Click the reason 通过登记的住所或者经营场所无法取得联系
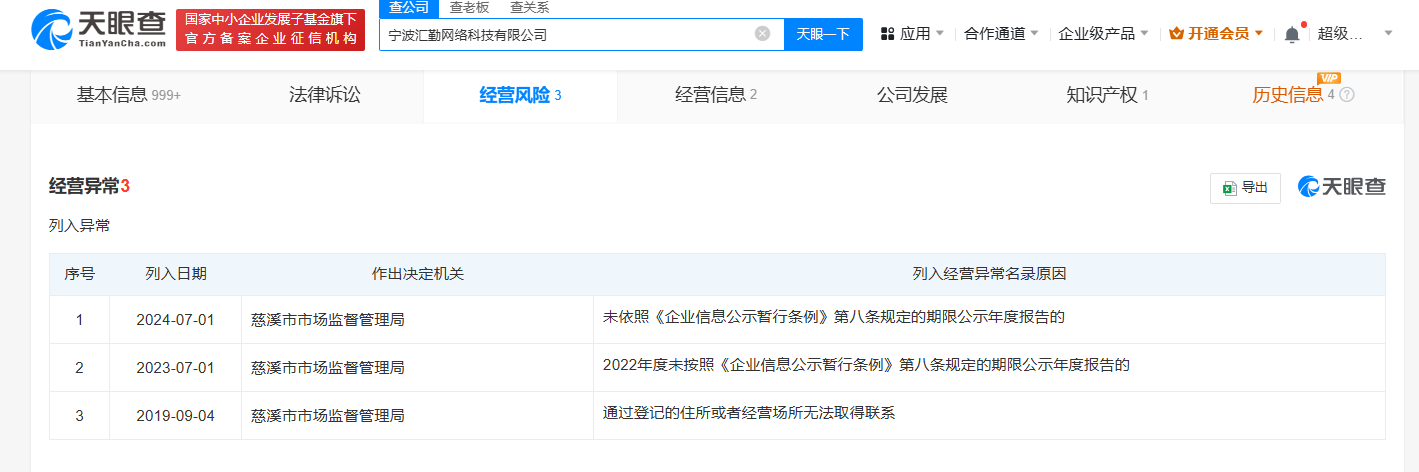Image resolution: width=1419 pixels, height=472 pixels. (749, 412)
